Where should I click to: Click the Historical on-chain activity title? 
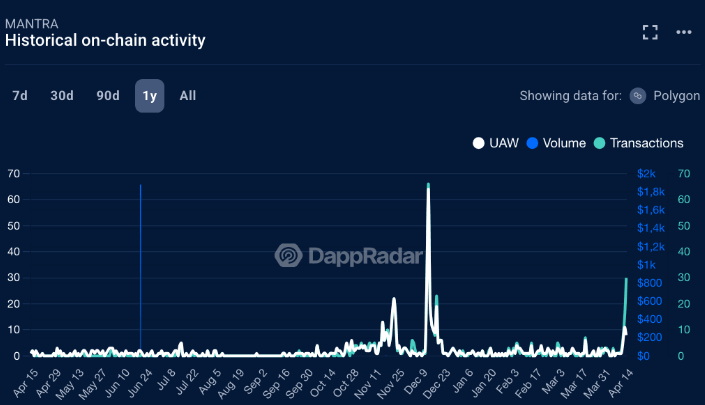(105, 40)
